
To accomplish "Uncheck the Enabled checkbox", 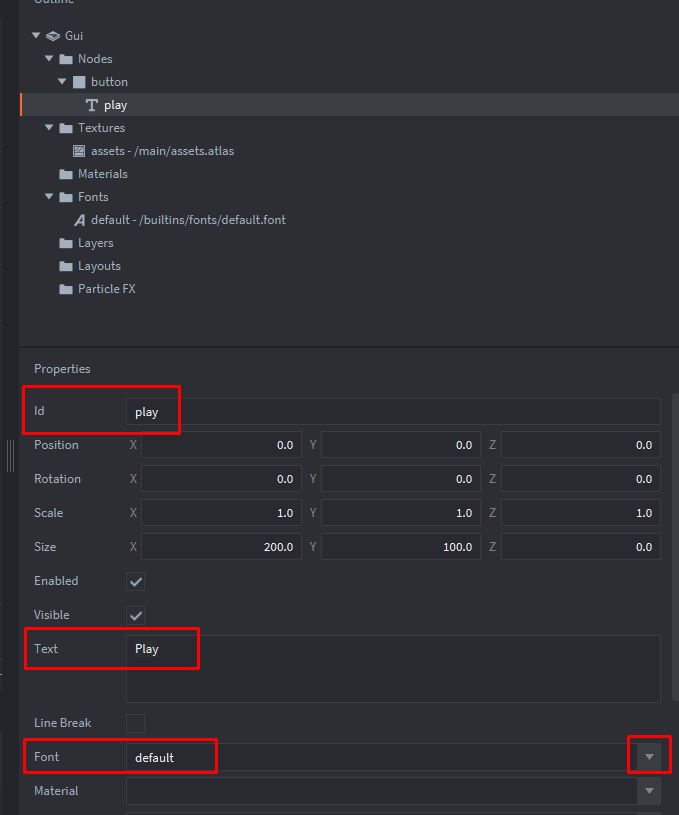I will pyautogui.click(x=136, y=581).
